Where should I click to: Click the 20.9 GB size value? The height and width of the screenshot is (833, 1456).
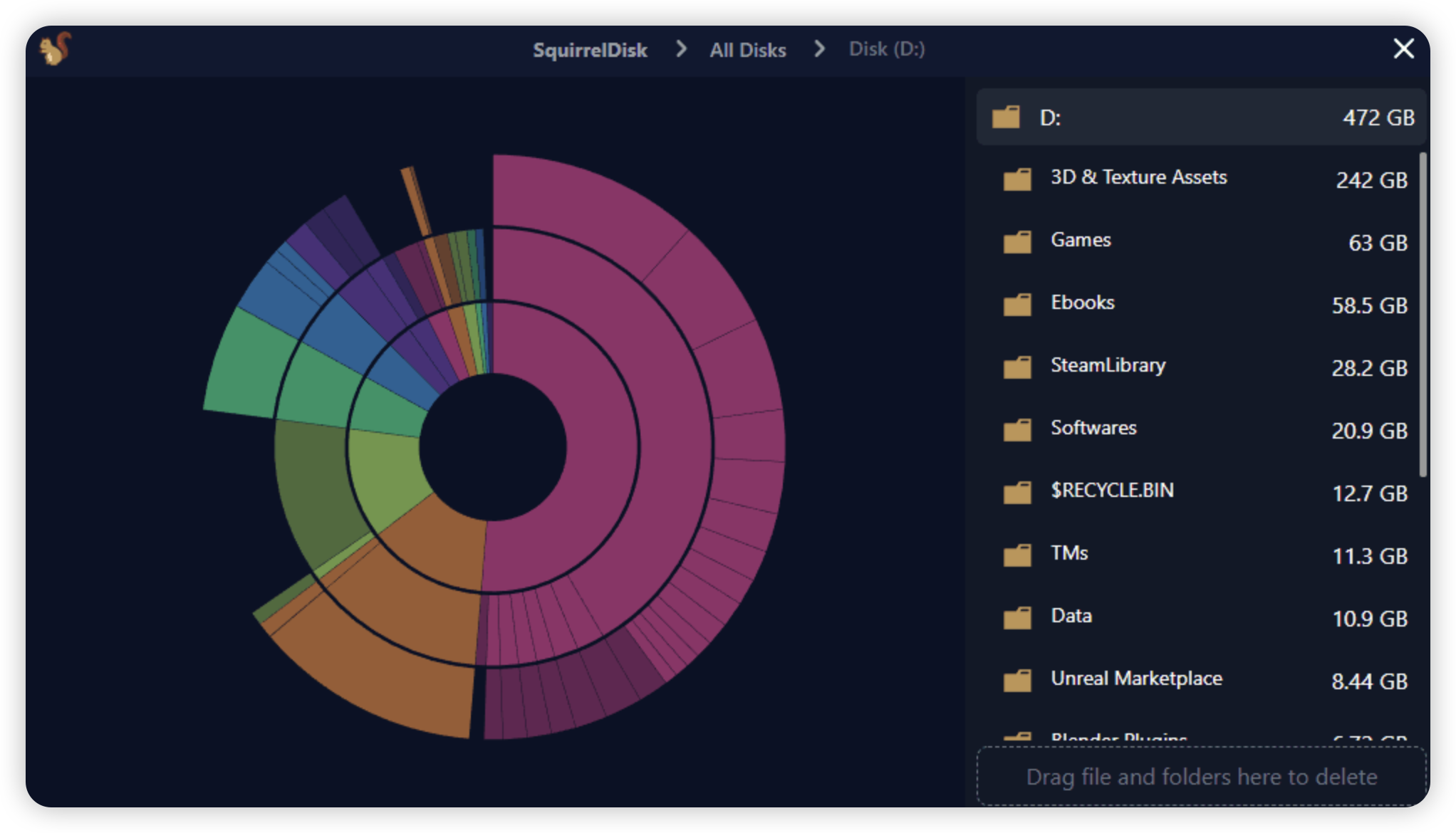click(x=1369, y=431)
